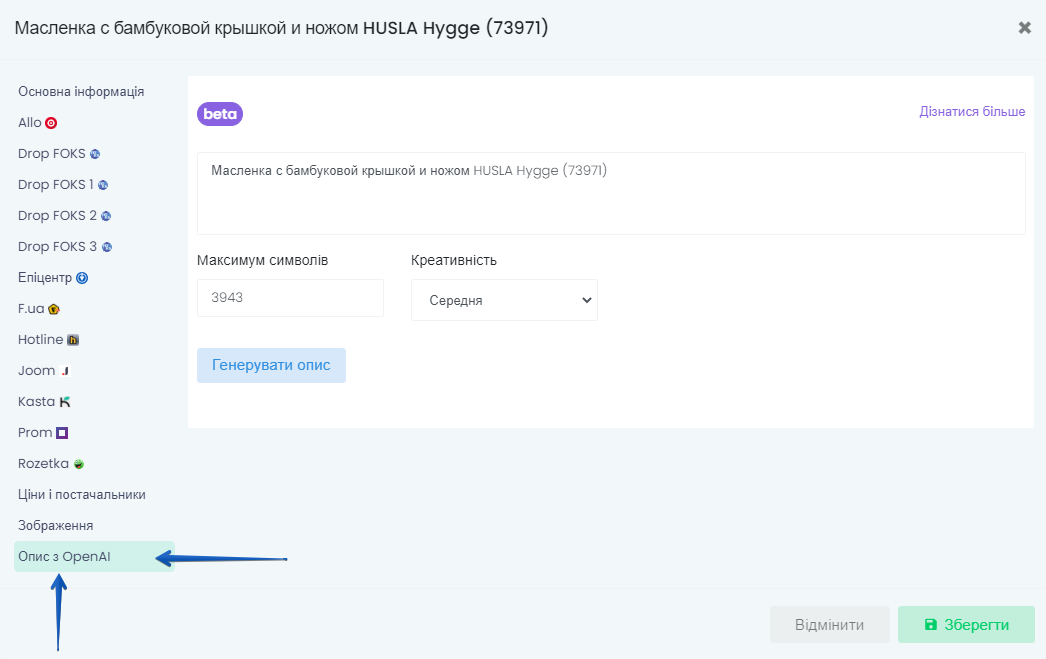Screen dimensions: 1046x659
Task: Click the Joom logo icon
Action: coord(65,371)
